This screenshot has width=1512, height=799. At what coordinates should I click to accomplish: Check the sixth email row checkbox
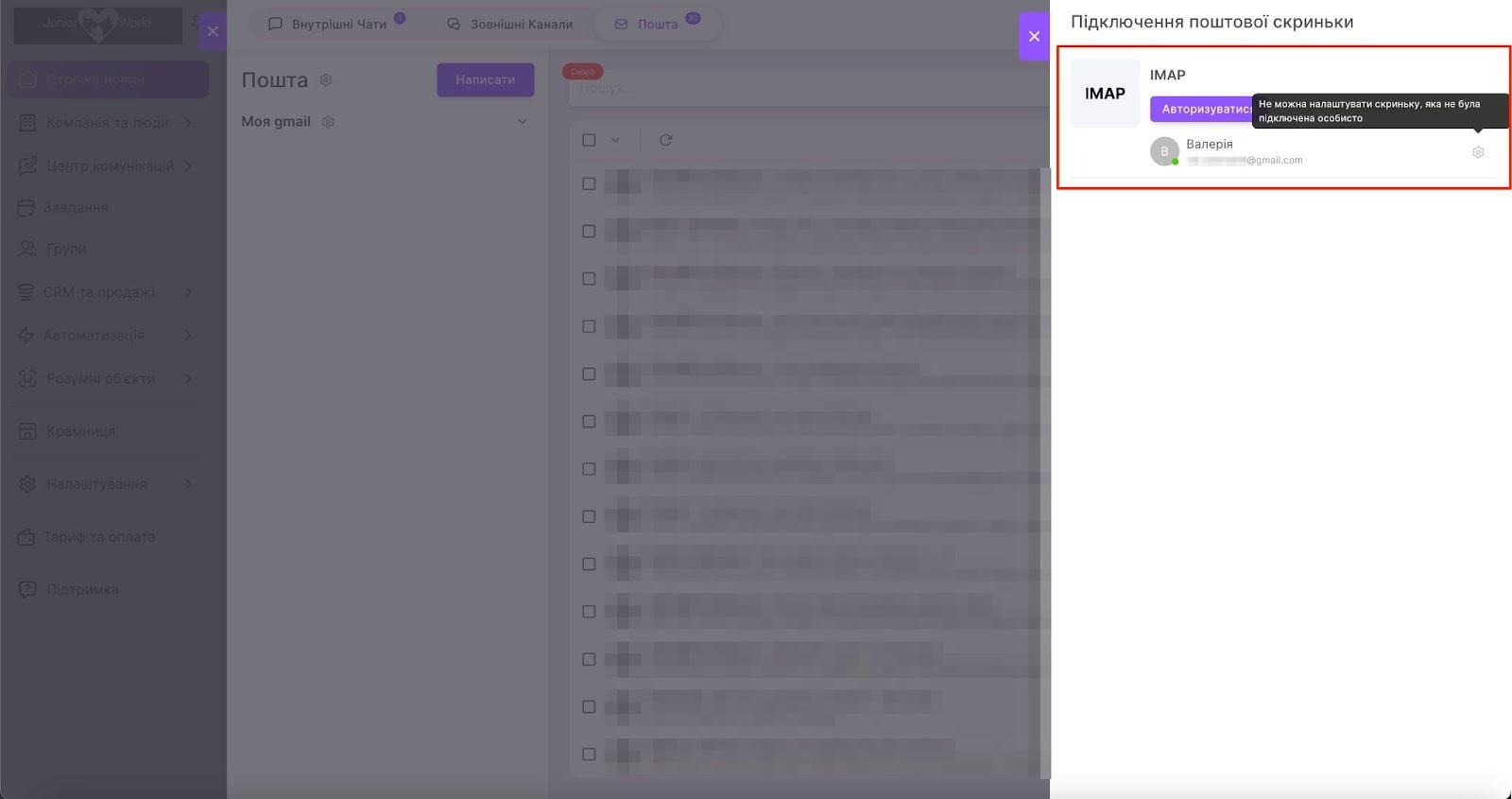tap(589, 422)
